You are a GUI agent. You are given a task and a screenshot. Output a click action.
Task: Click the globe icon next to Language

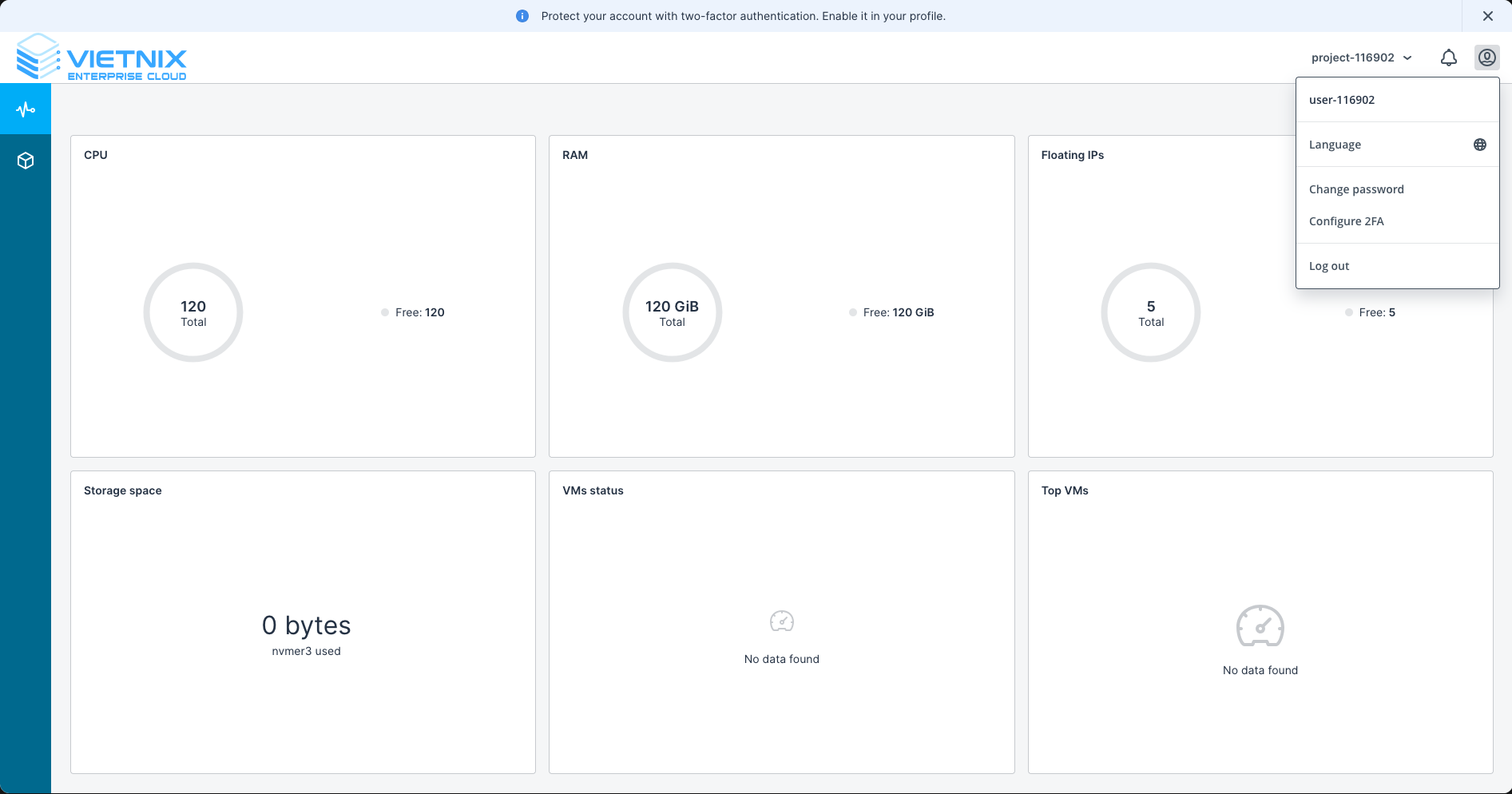1480,145
